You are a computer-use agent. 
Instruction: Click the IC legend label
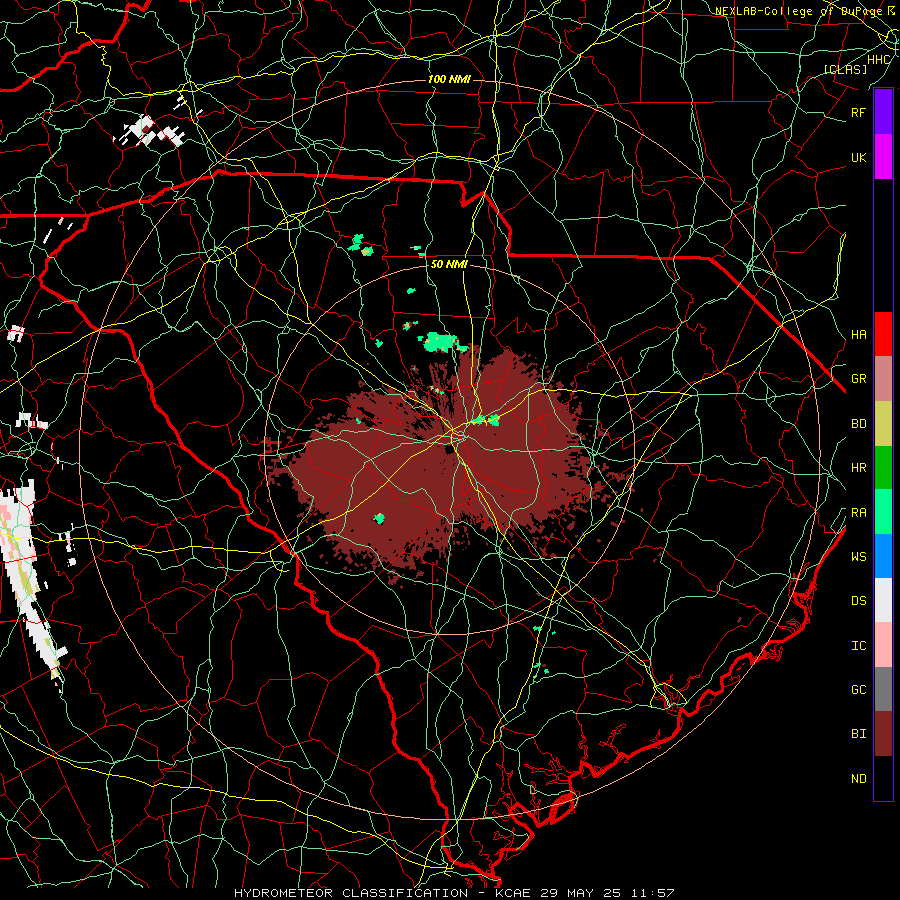(x=858, y=645)
